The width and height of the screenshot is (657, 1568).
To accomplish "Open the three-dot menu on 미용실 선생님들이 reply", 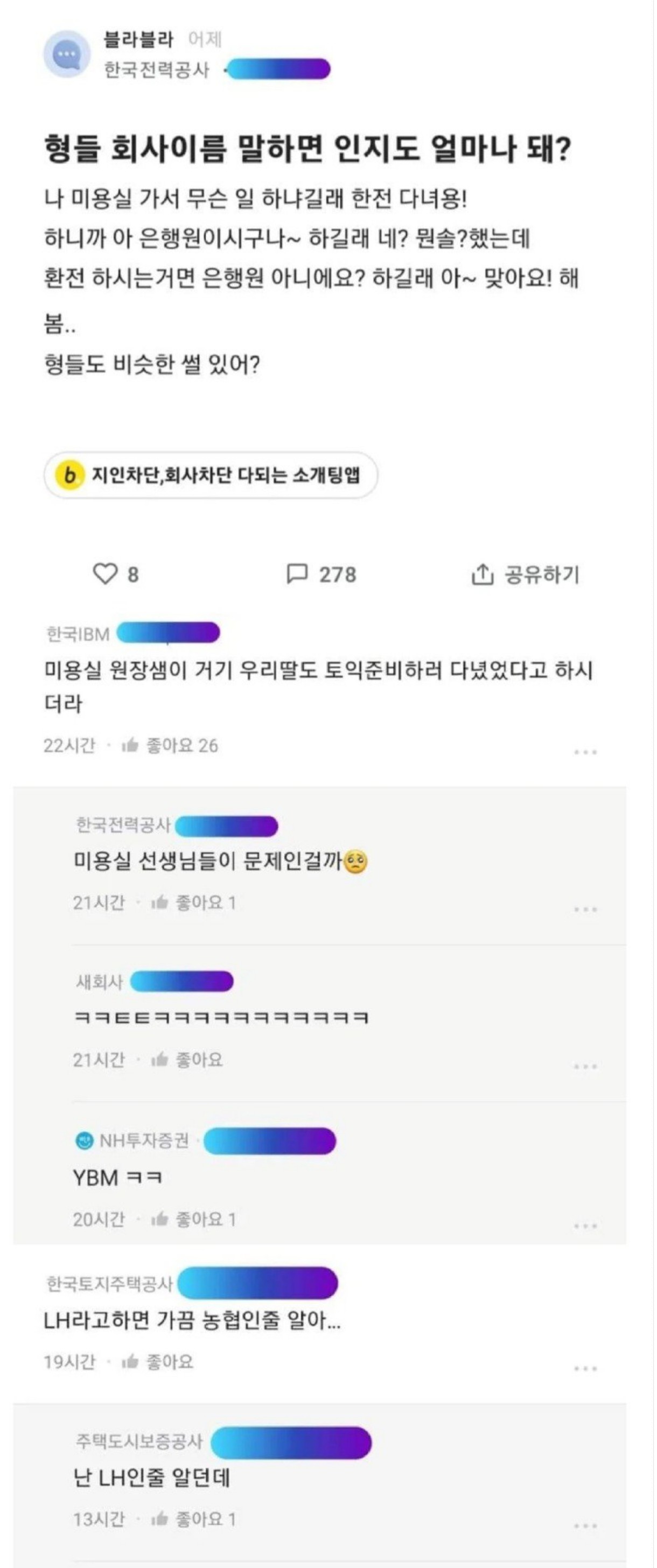I will pos(585,909).
